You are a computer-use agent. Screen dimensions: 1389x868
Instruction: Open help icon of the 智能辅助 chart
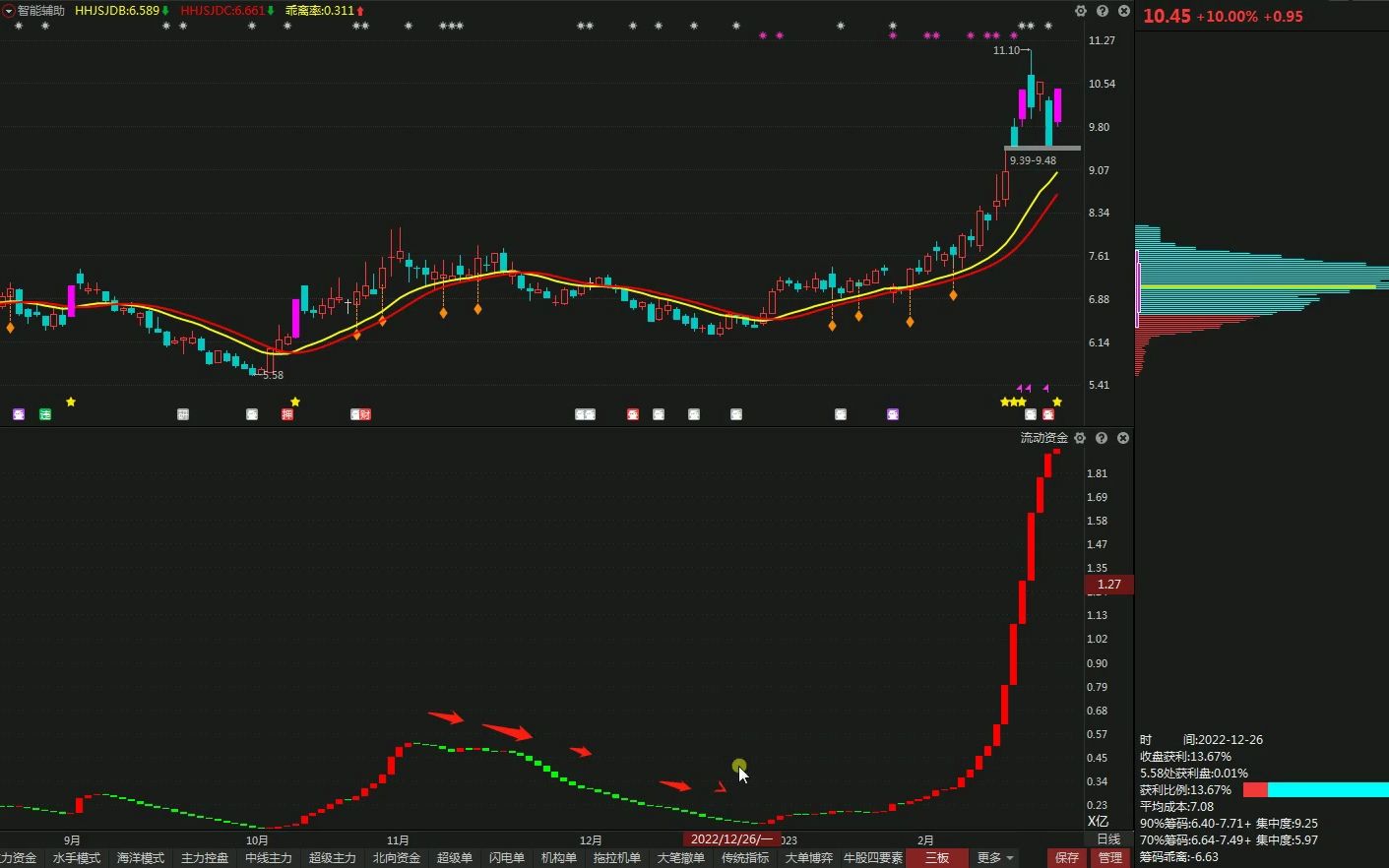point(1103,11)
